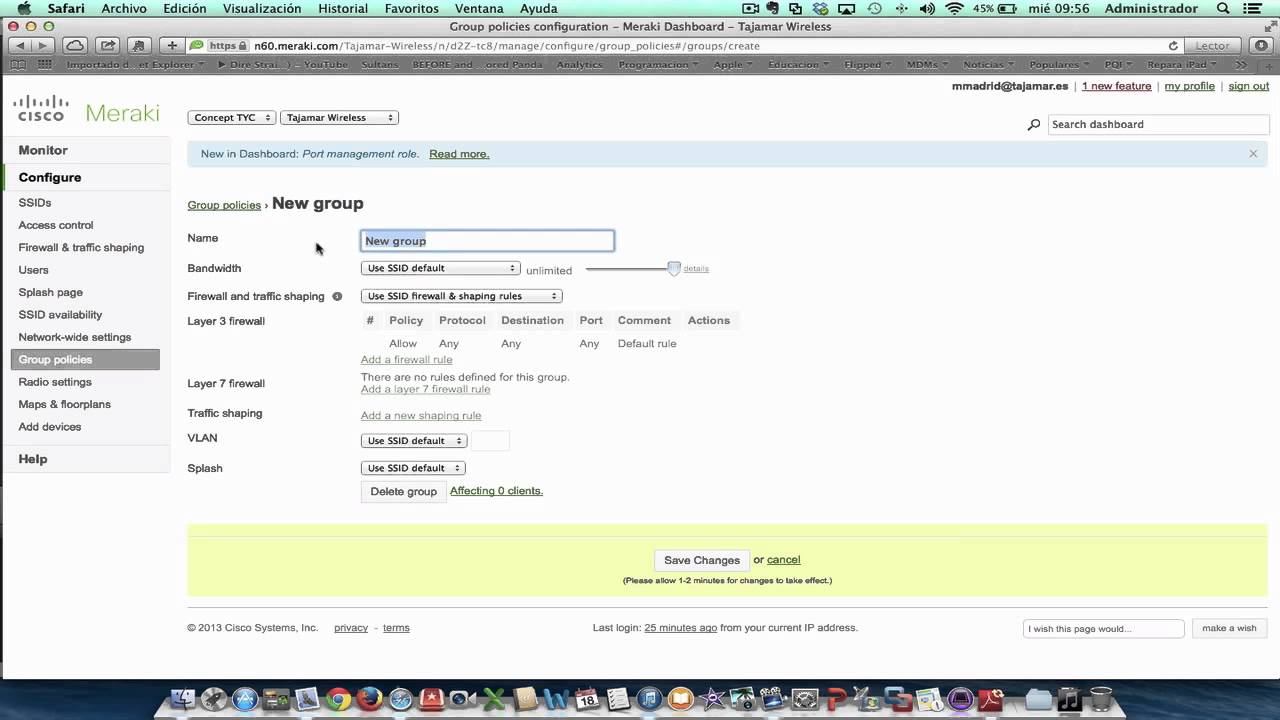
Task: Open the Calendar icon in the Dock
Action: 586,699
